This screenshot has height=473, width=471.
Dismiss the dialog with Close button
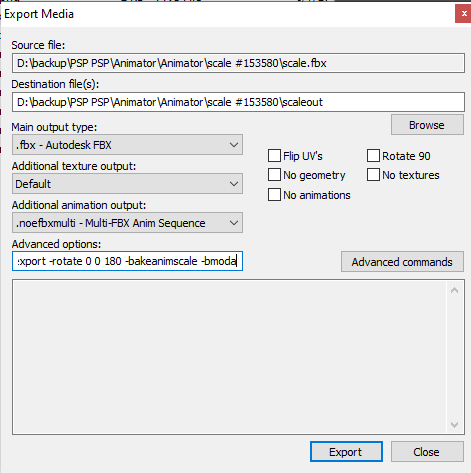click(x=427, y=452)
